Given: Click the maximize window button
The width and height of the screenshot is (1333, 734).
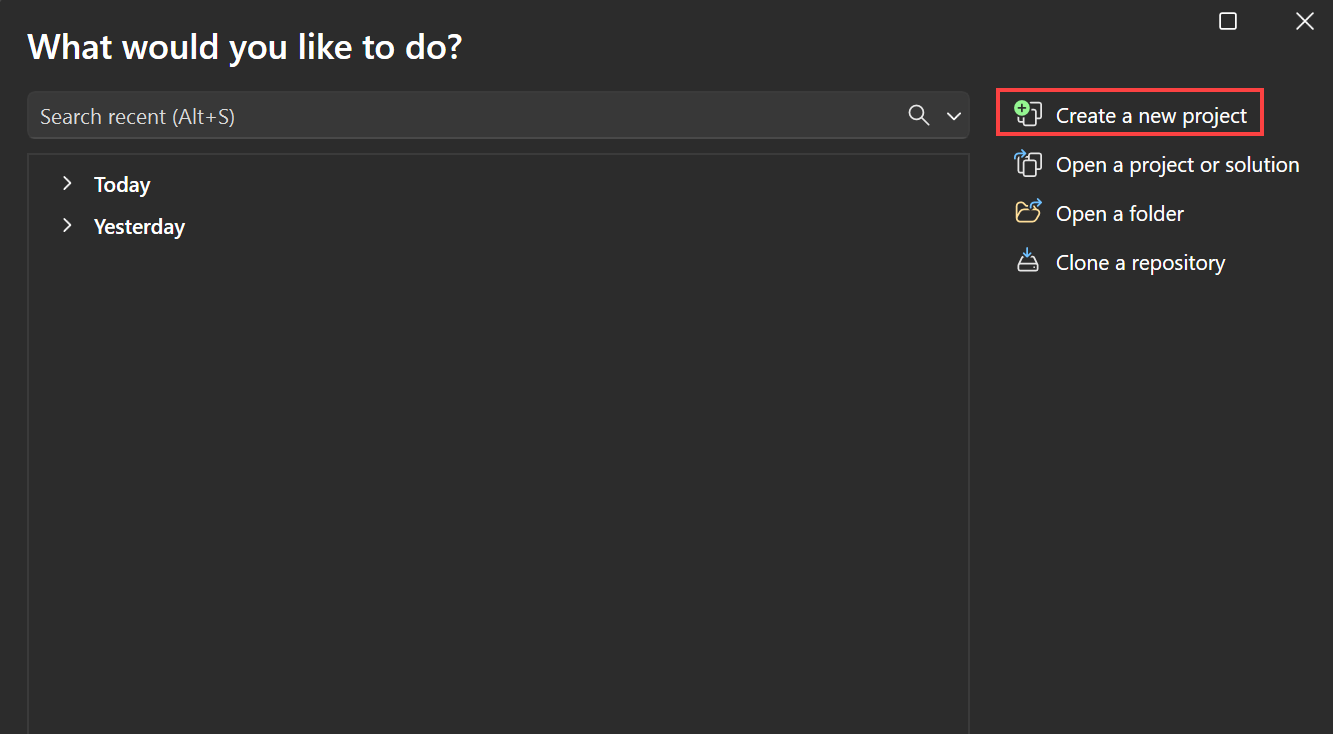Looking at the screenshot, I should (x=1228, y=21).
